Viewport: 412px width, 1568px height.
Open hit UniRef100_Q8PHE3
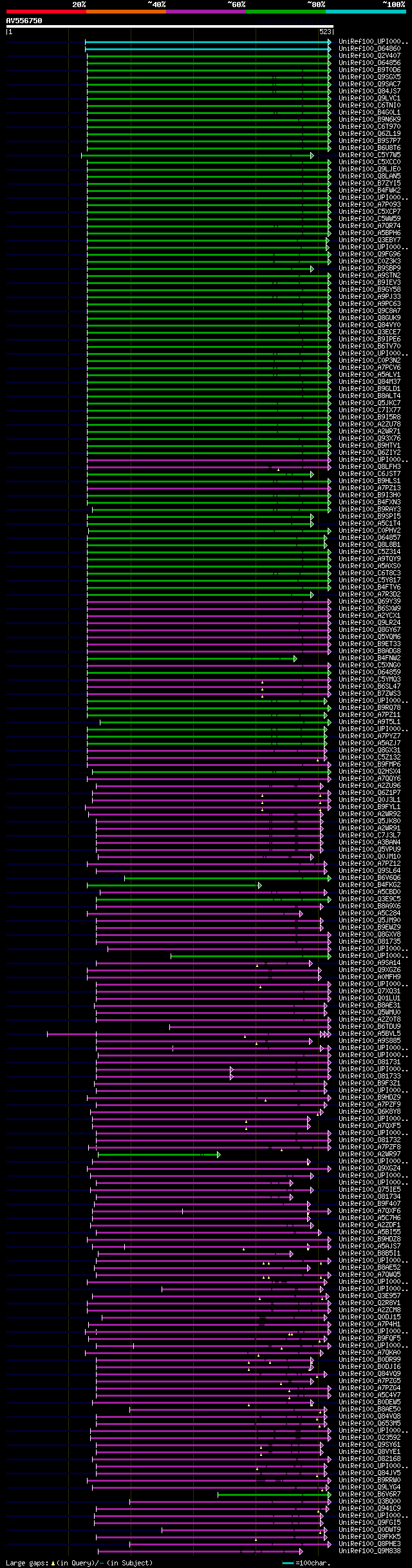pos(370,1544)
